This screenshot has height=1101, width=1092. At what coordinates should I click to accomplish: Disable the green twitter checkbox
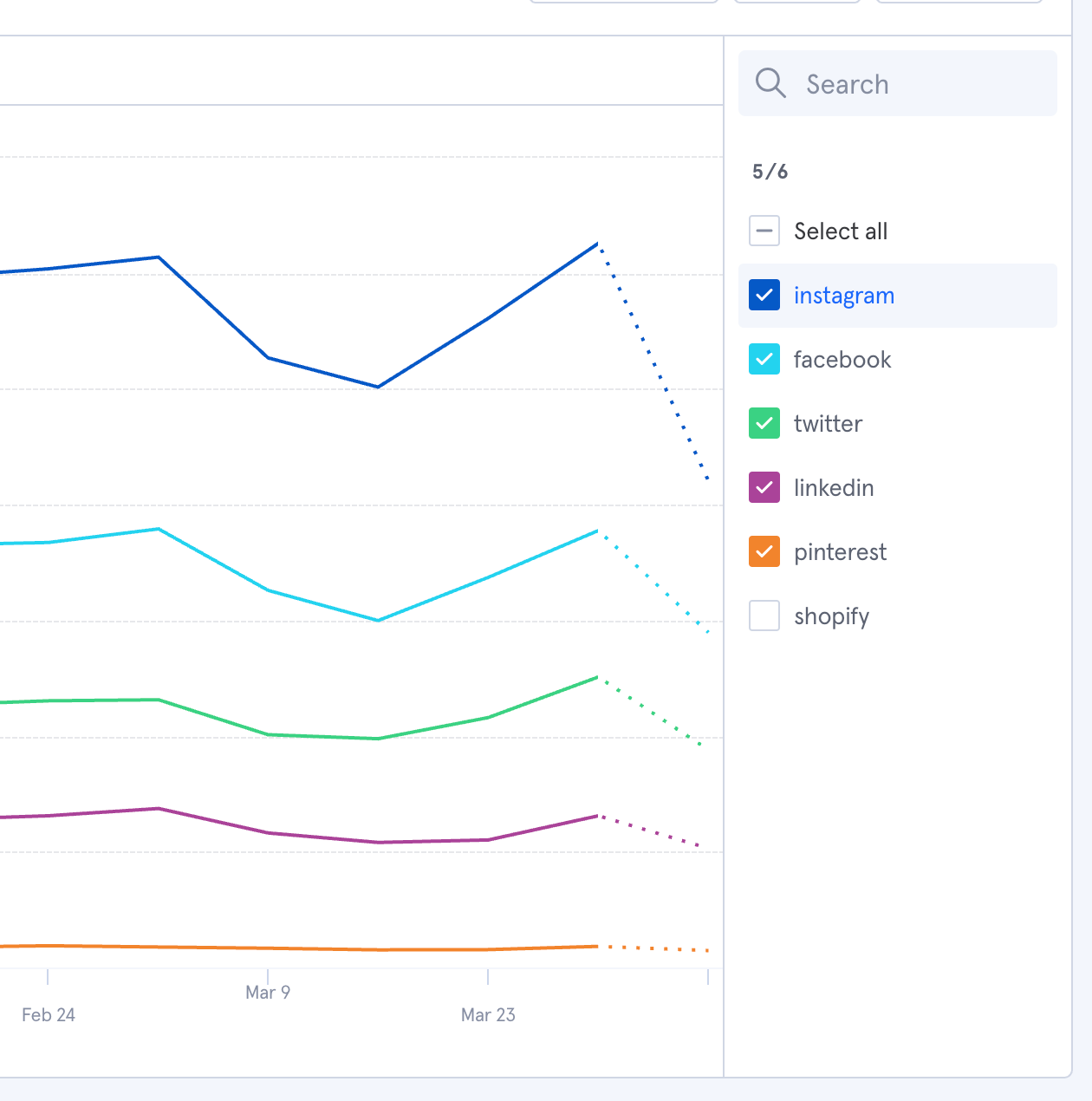pos(764,424)
